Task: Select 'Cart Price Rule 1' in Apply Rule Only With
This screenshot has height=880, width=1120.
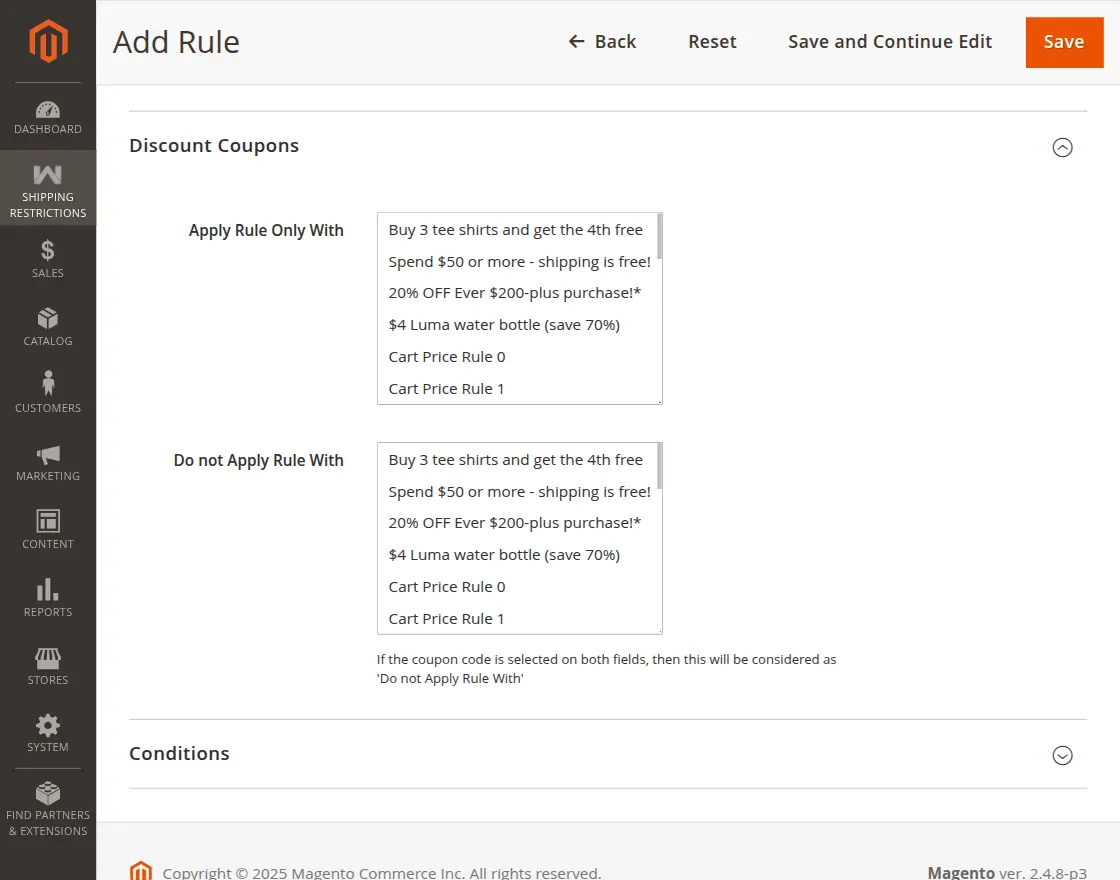Action: pyautogui.click(x=517, y=389)
